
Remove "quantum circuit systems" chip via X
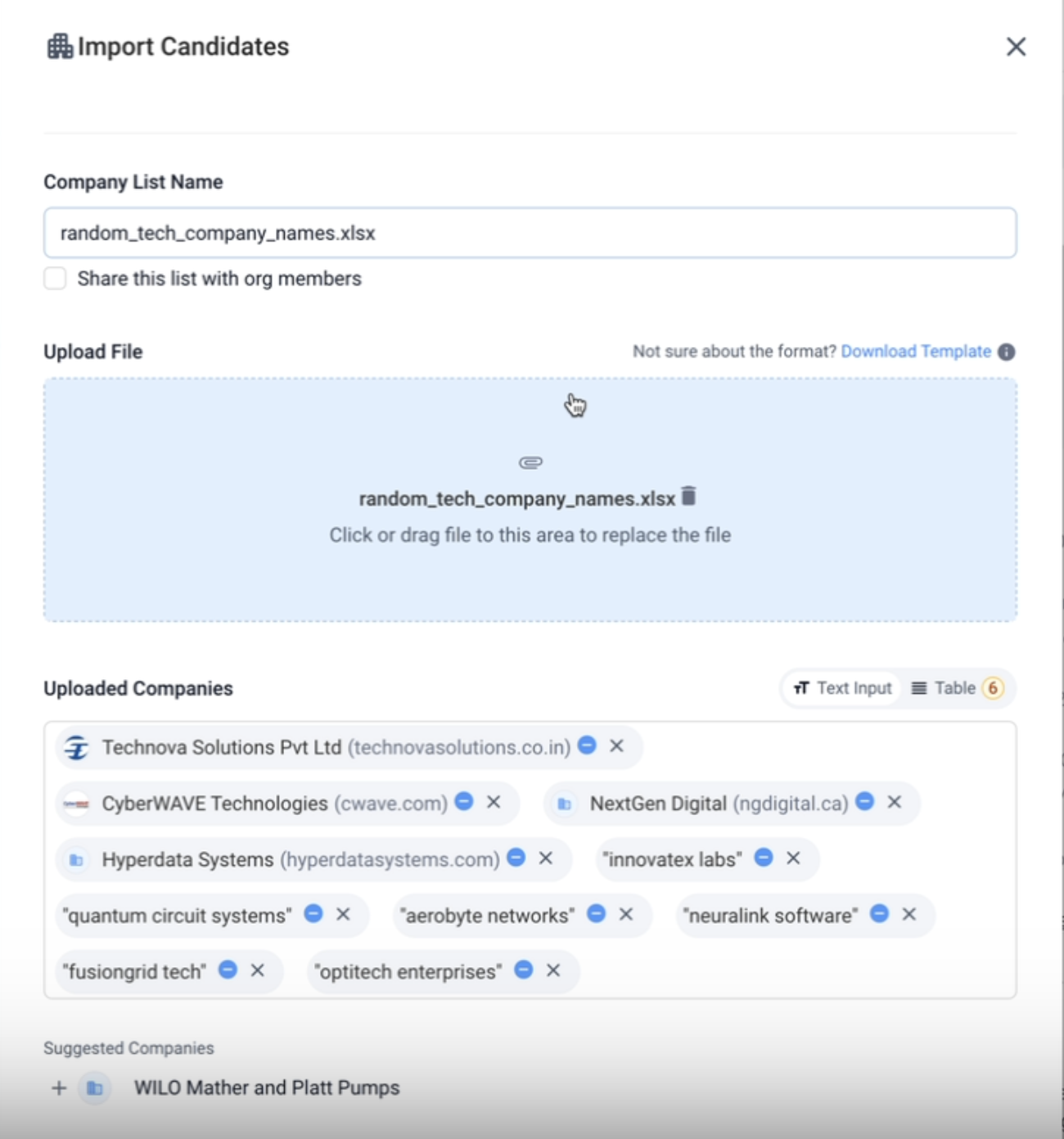pyautogui.click(x=344, y=914)
